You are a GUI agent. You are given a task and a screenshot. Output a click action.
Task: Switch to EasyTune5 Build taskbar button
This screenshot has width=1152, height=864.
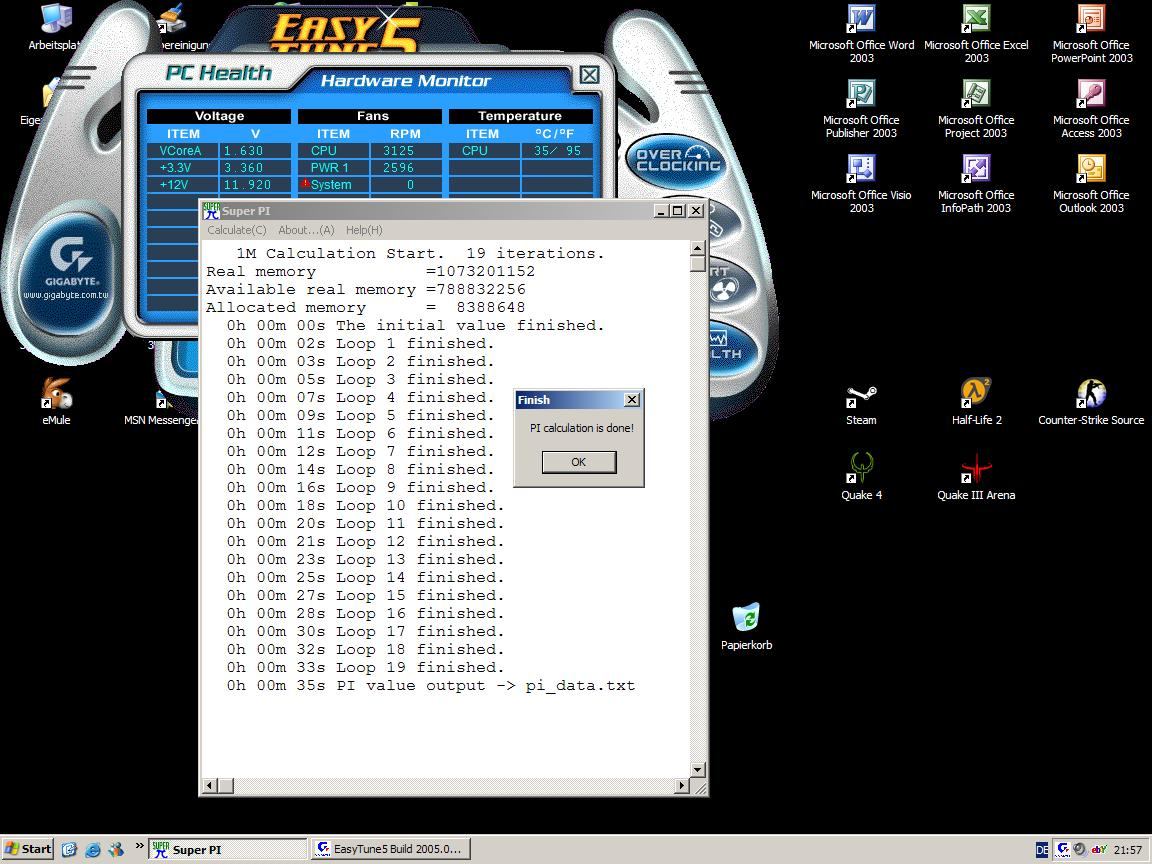(390, 849)
